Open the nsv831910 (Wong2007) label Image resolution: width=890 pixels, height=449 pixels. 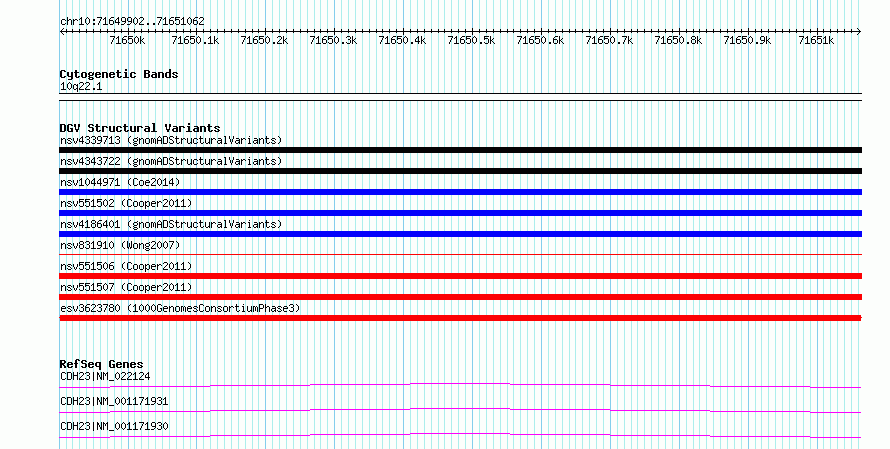coord(120,245)
